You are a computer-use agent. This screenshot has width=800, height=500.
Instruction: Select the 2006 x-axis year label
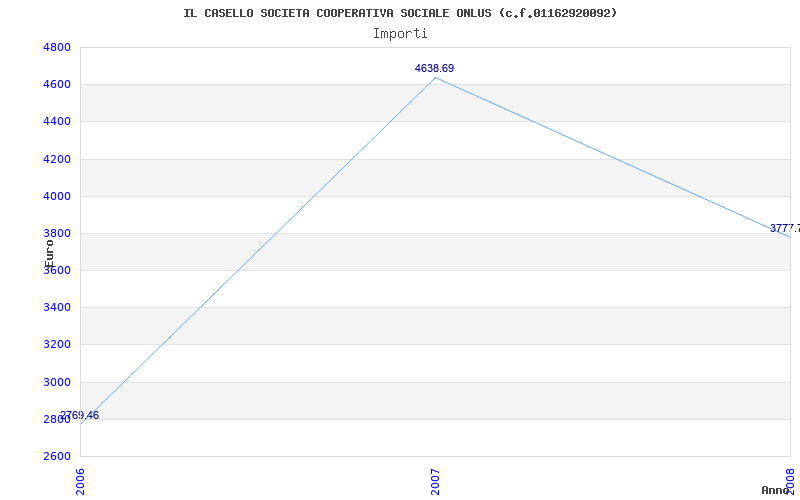click(x=80, y=482)
